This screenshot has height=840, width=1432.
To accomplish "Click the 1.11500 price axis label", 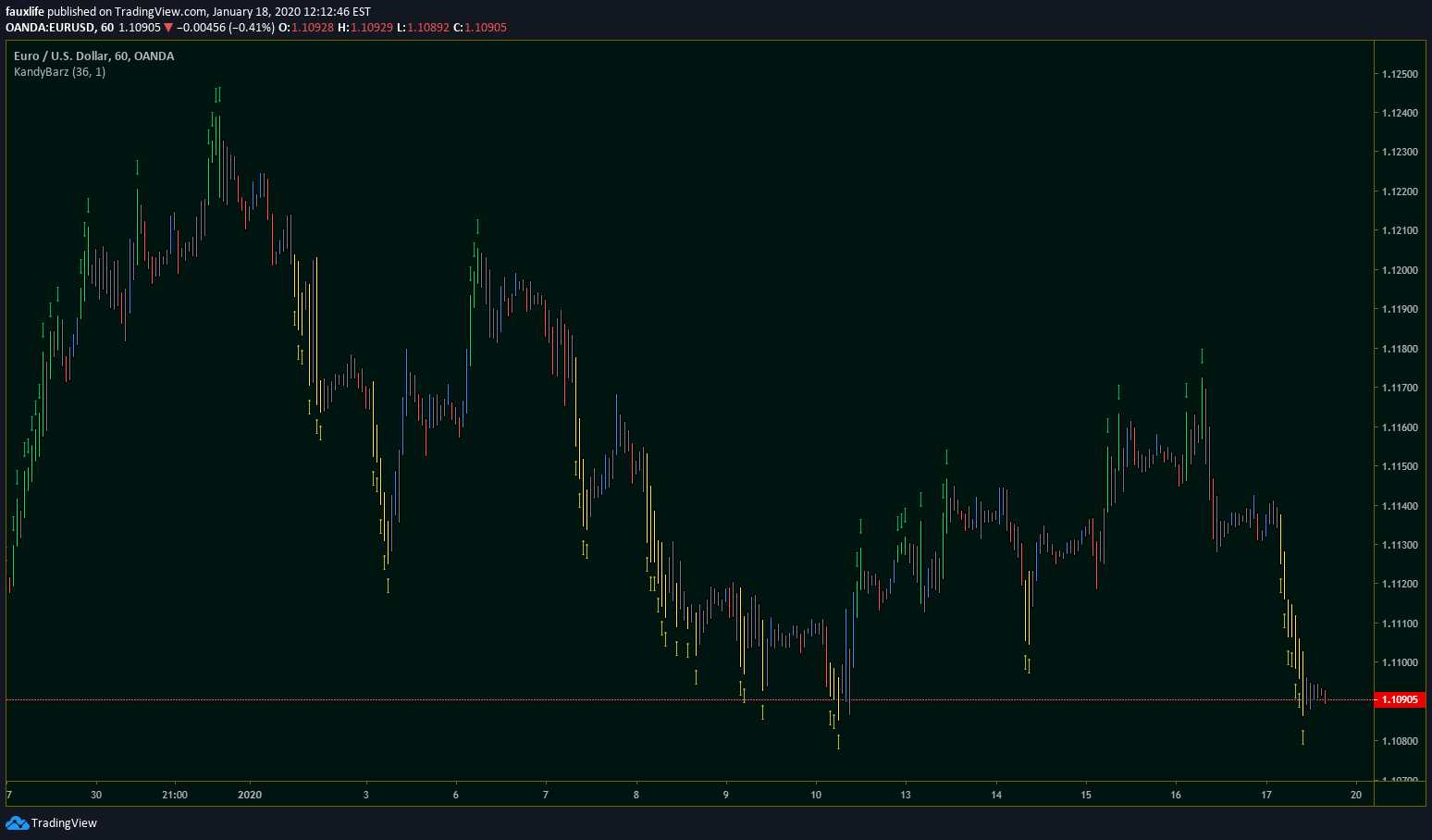I will 1400,466.
